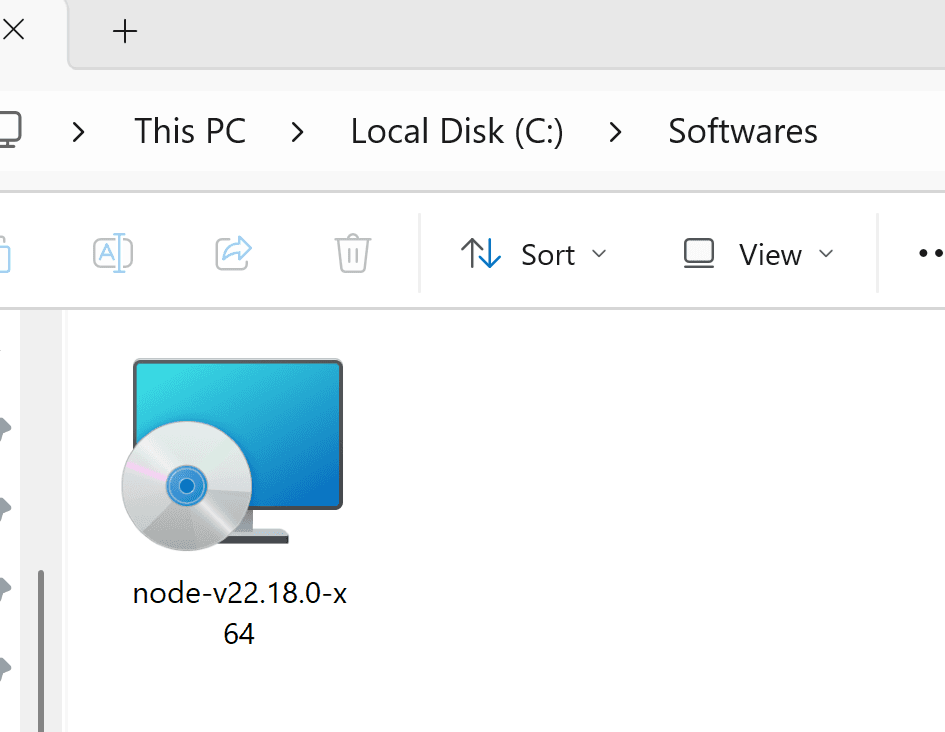
Task: Expand the Sort dropdown chevron
Action: (598, 254)
